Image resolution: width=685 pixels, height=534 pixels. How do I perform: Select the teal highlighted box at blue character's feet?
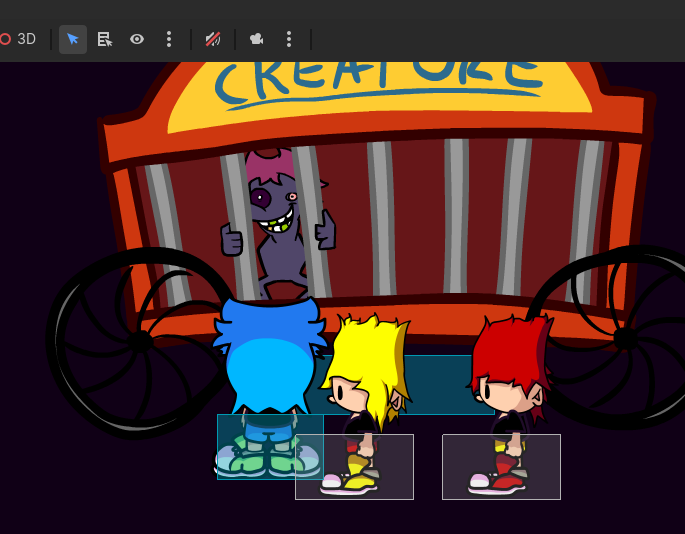[270, 447]
